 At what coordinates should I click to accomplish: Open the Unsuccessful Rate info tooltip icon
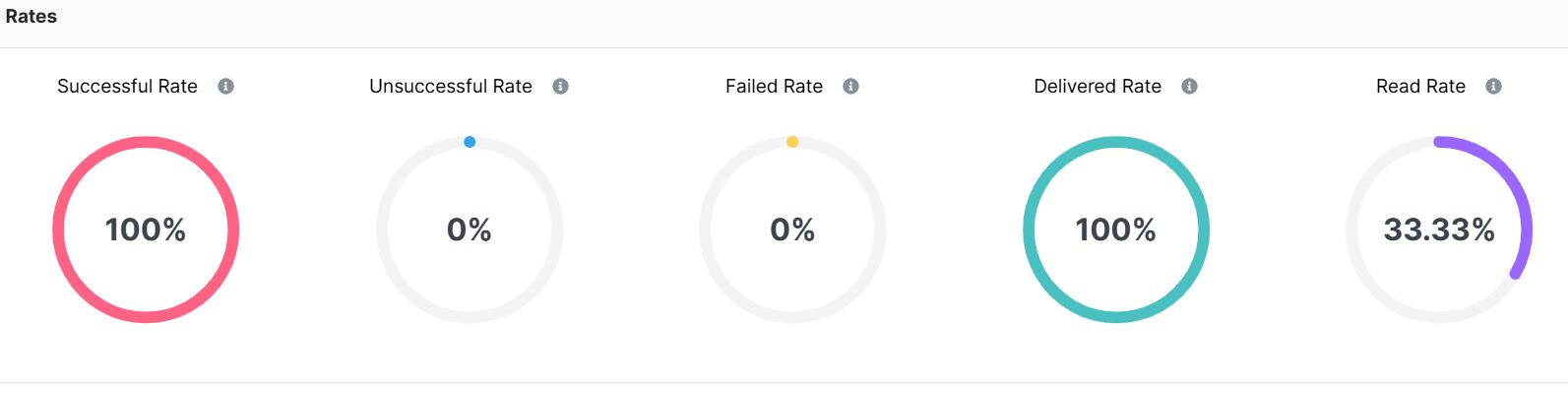click(560, 87)
